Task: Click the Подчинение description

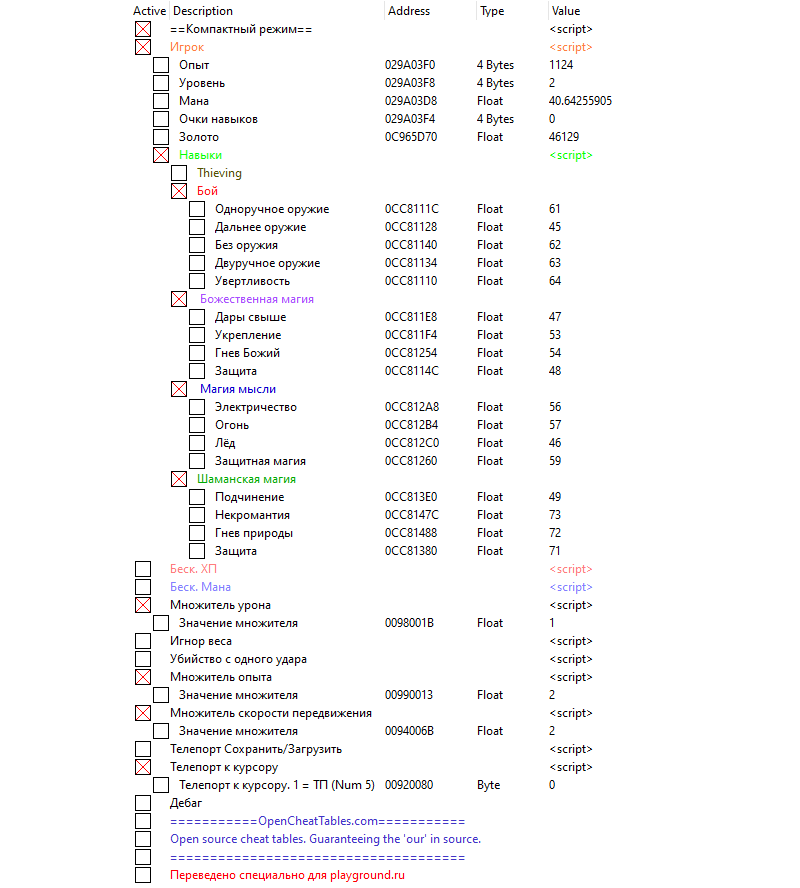Action: [249, 497]
